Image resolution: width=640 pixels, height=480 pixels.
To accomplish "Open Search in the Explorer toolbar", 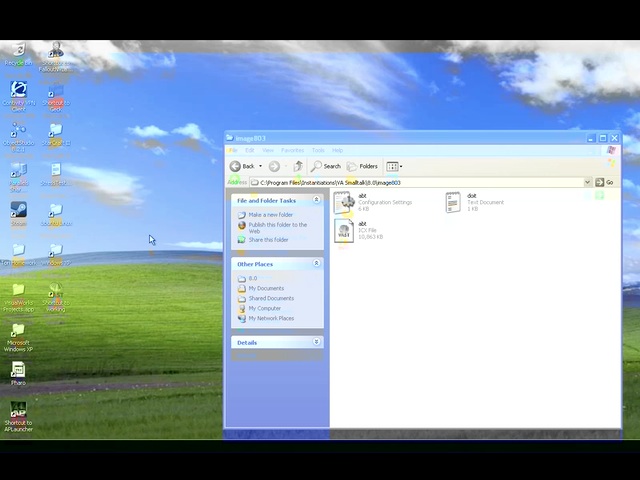I will click(x=326, y=166).
